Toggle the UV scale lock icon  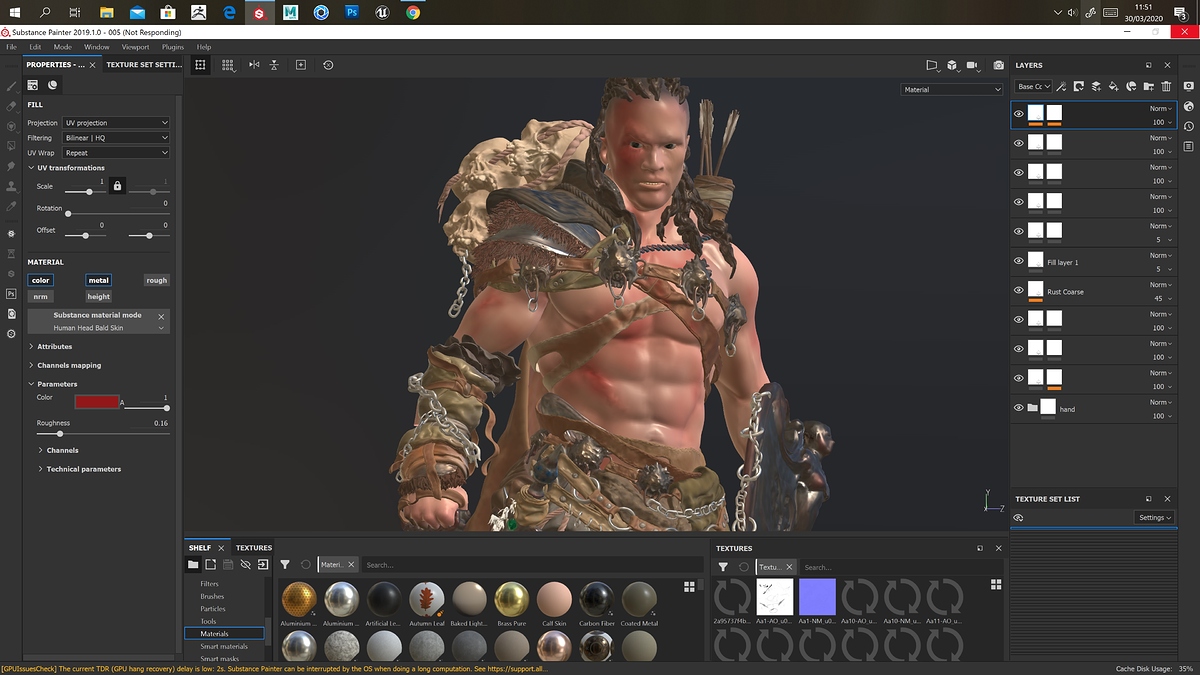click(117, 186)
